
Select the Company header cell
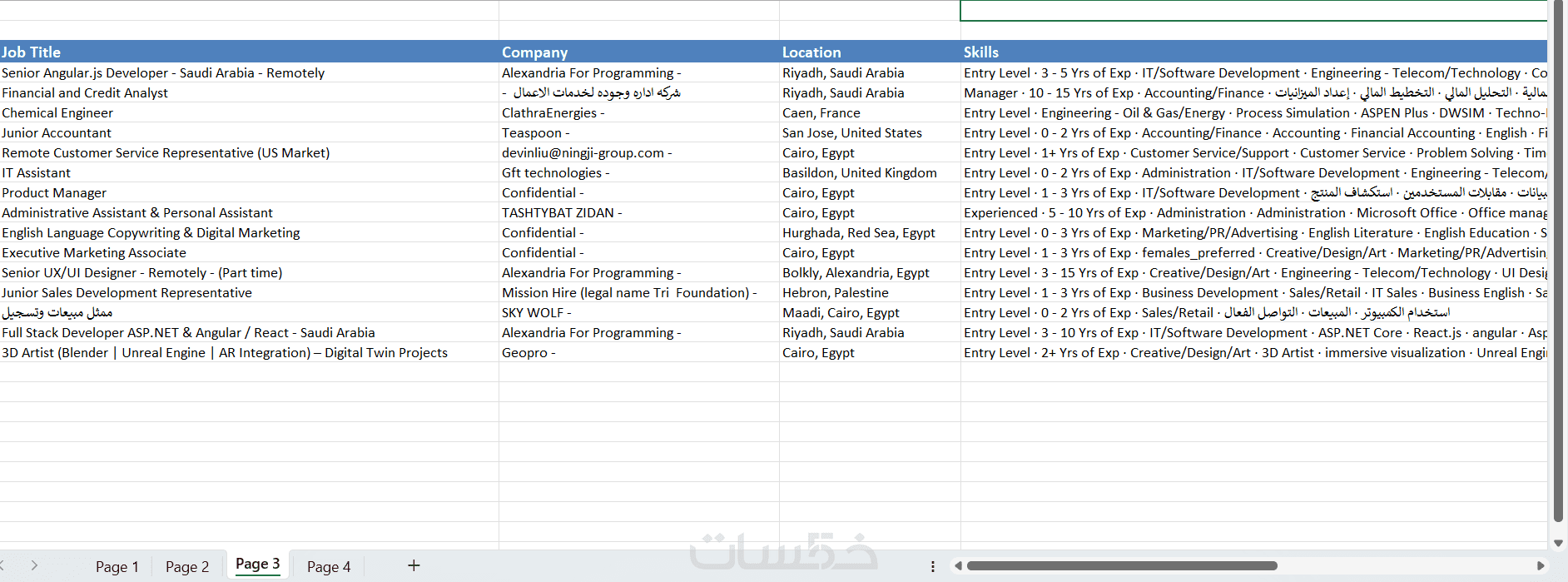point(638,52)
